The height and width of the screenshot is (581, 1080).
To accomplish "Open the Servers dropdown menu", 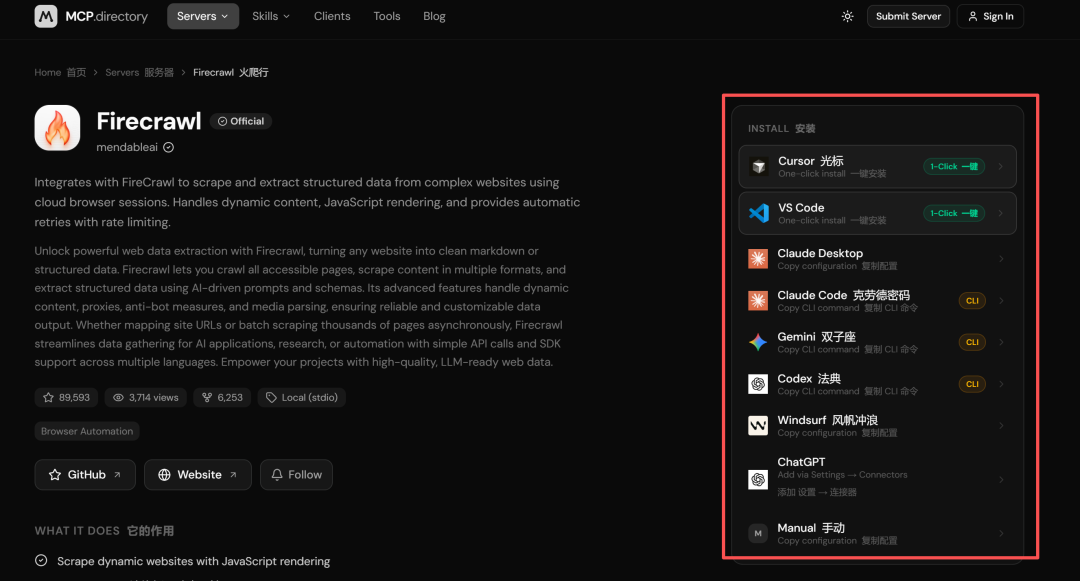I will (202, 16).
